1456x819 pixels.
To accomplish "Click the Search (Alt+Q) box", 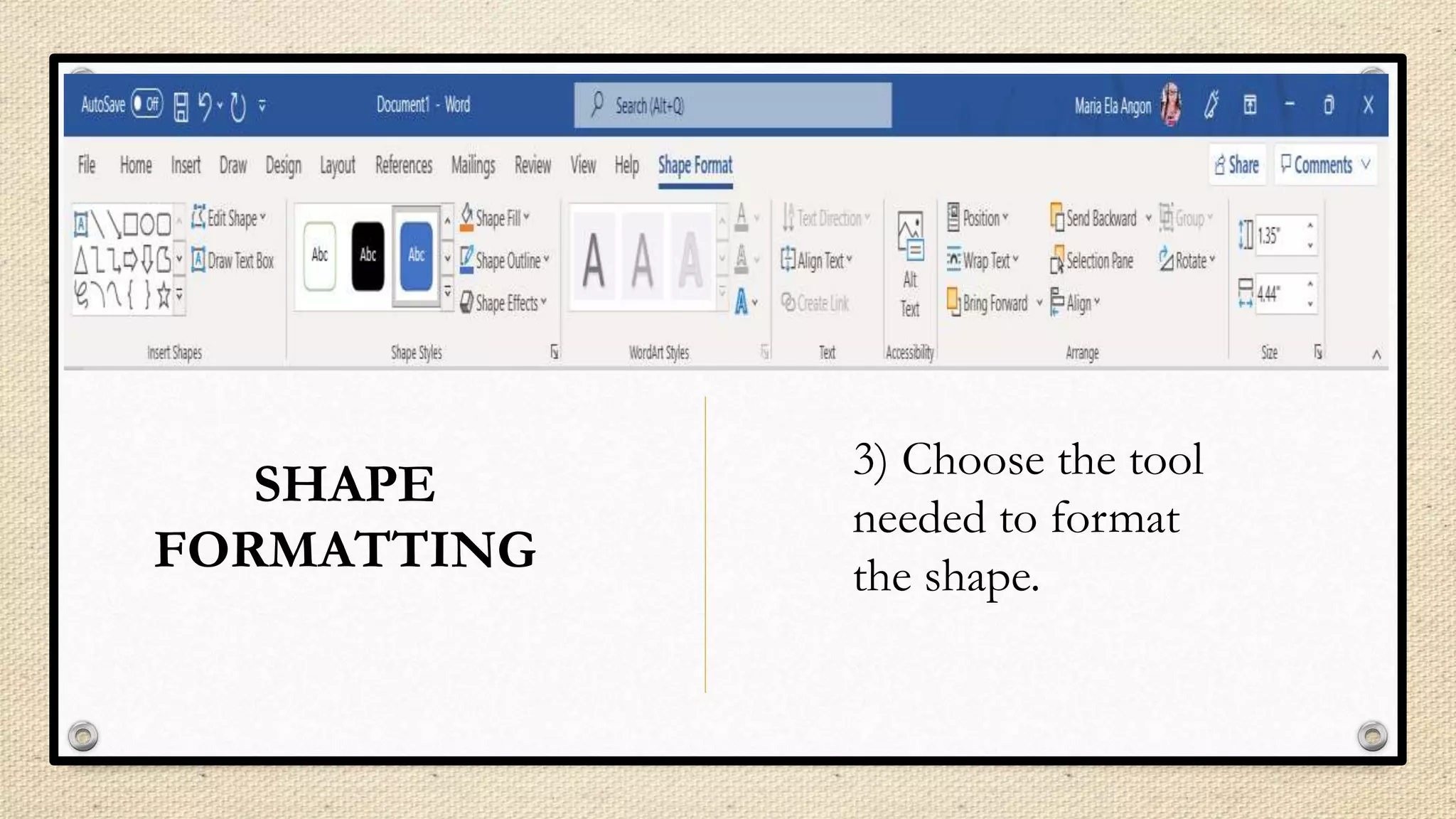I will tap(732, 106).
